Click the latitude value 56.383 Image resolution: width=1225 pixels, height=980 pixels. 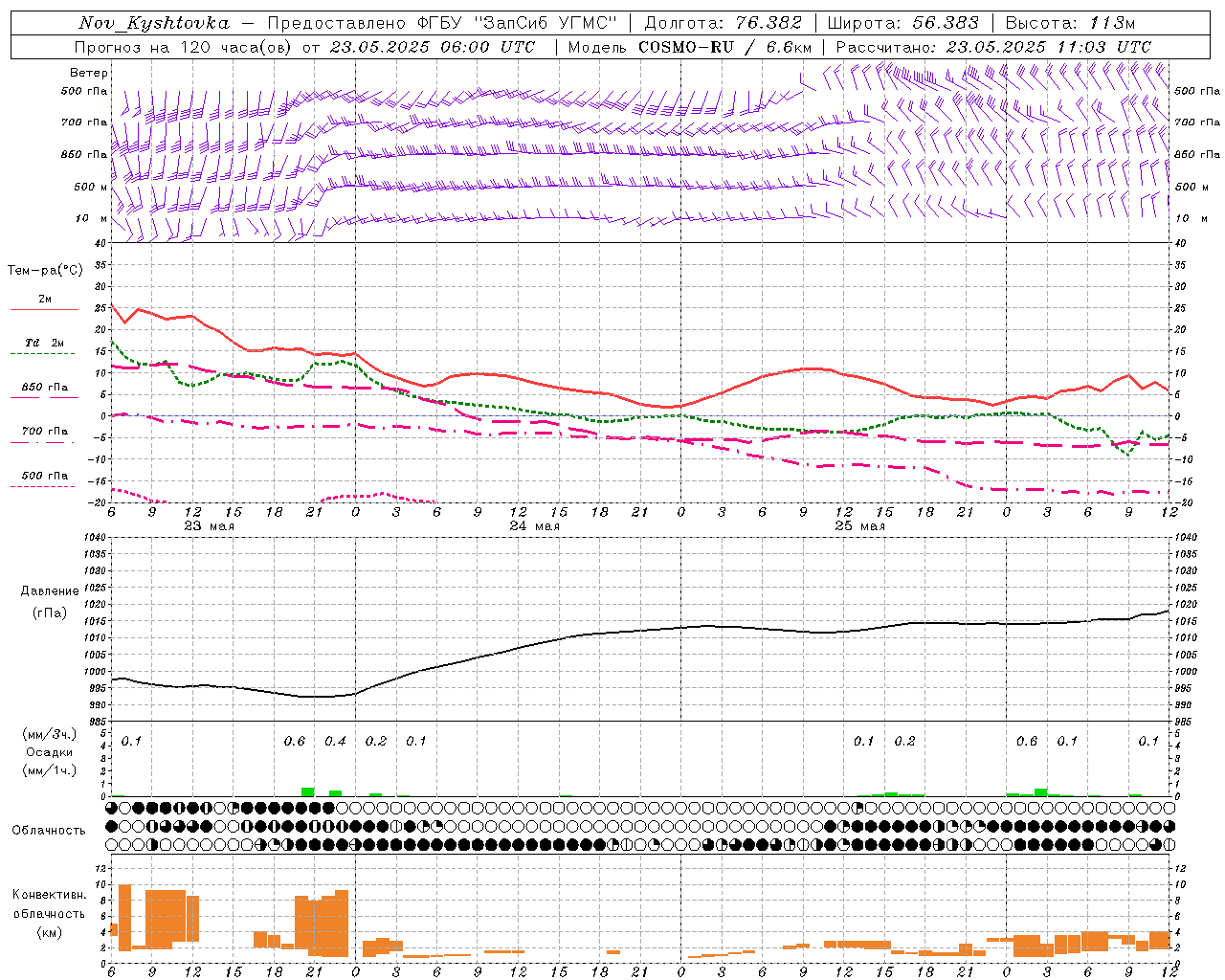945,23
